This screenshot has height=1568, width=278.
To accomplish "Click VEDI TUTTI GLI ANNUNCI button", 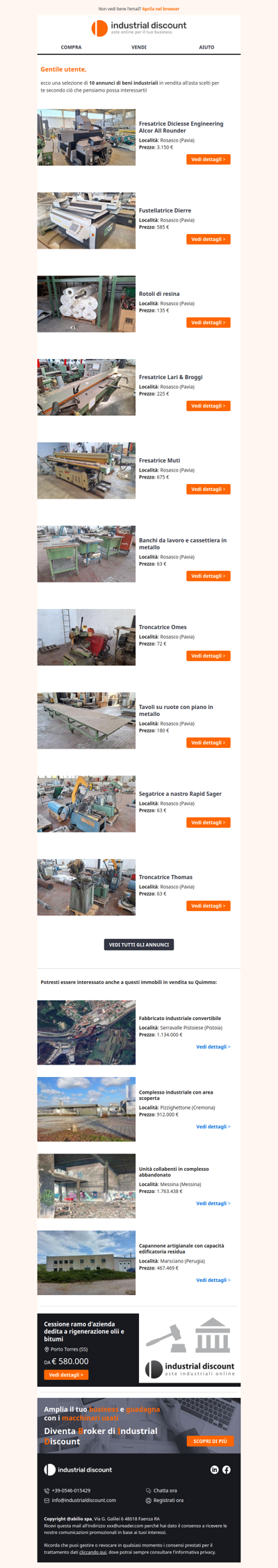I will point(139,944).
